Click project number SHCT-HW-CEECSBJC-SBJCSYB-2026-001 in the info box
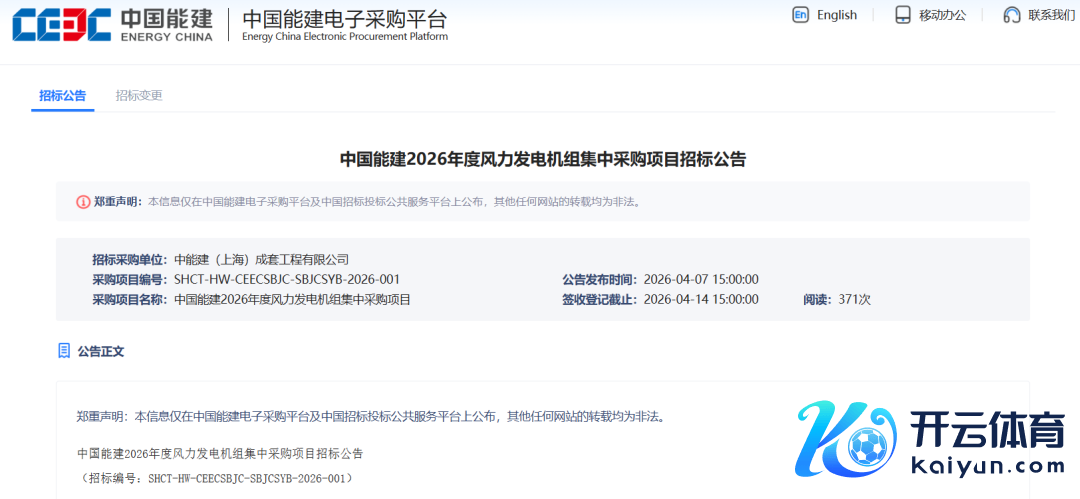This screenshot has width=1080, height=499. (286, 279)
